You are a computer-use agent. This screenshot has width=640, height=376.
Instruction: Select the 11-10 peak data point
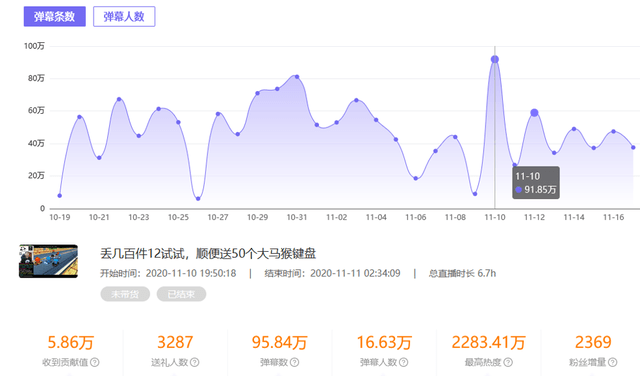click(495, 60)
